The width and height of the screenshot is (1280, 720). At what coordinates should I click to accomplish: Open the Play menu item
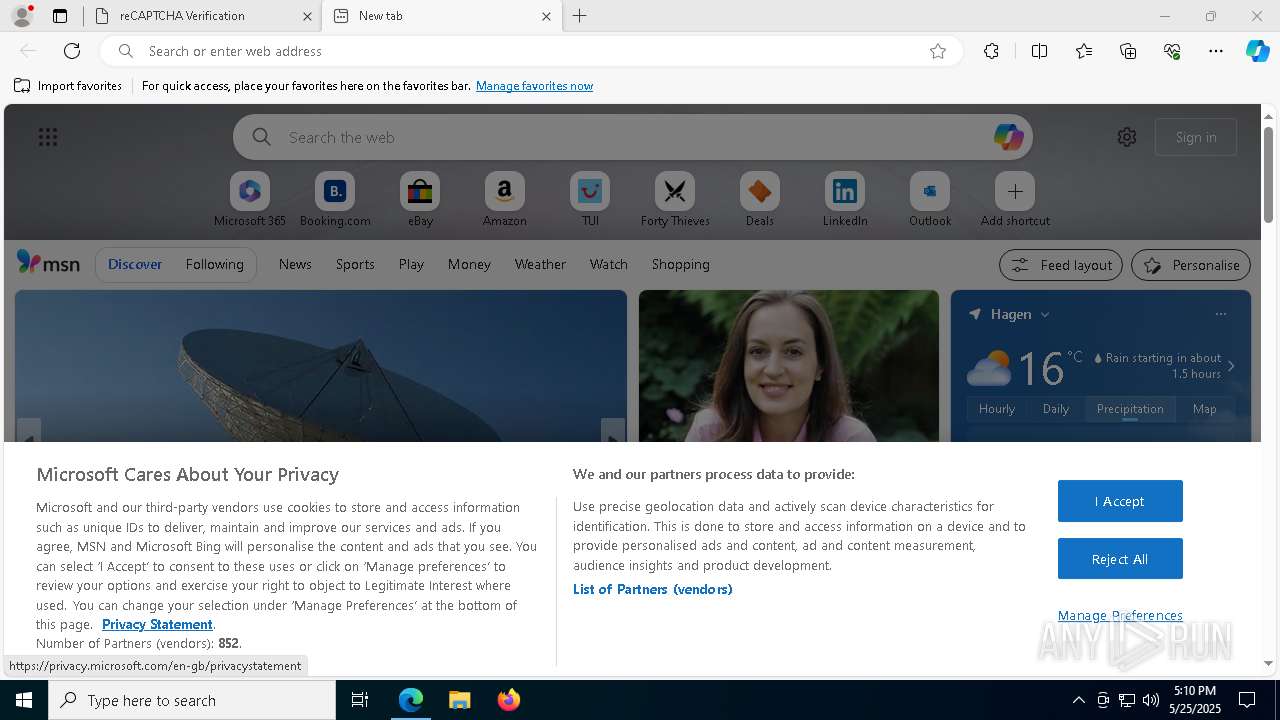click(411, 264)
